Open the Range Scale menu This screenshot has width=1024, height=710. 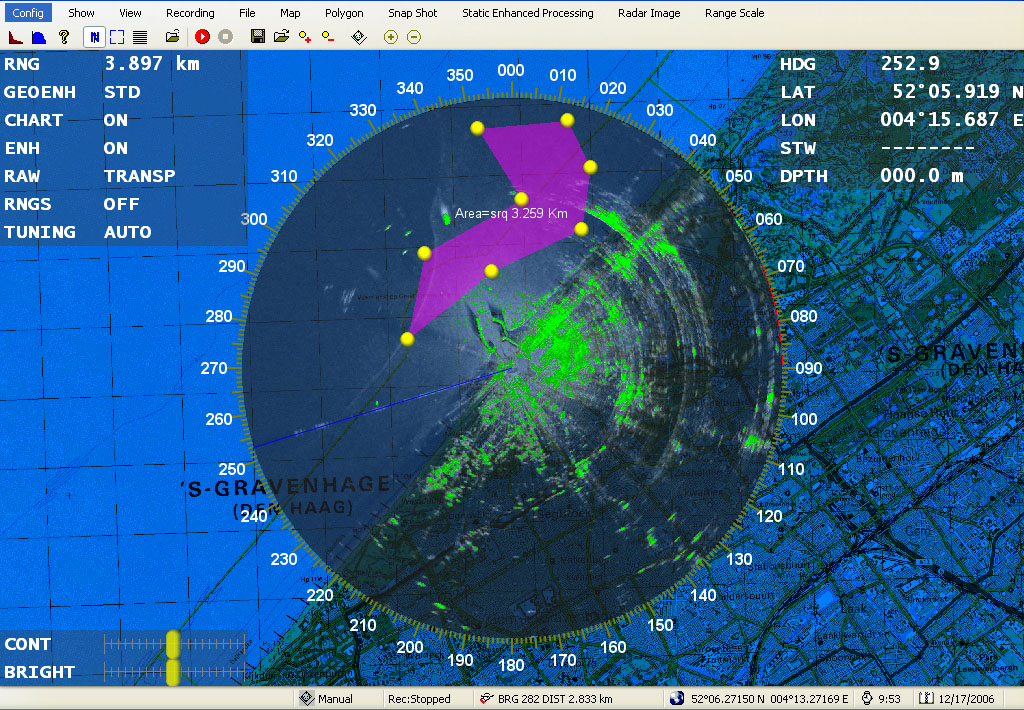tap(734, 13)
